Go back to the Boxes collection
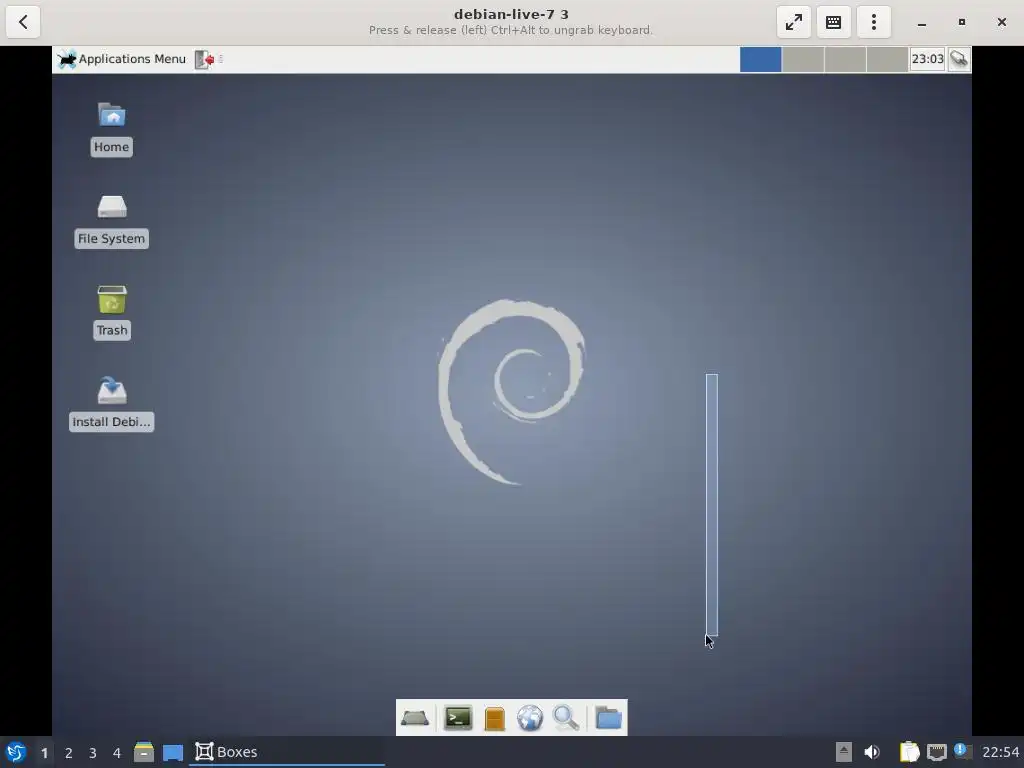The image size is (1024, 768). tap(24, 22)
